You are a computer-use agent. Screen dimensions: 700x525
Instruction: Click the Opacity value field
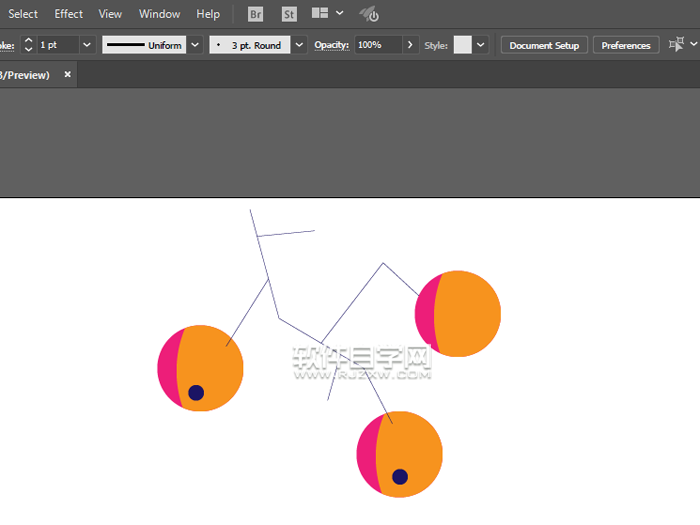pos(376,45)
